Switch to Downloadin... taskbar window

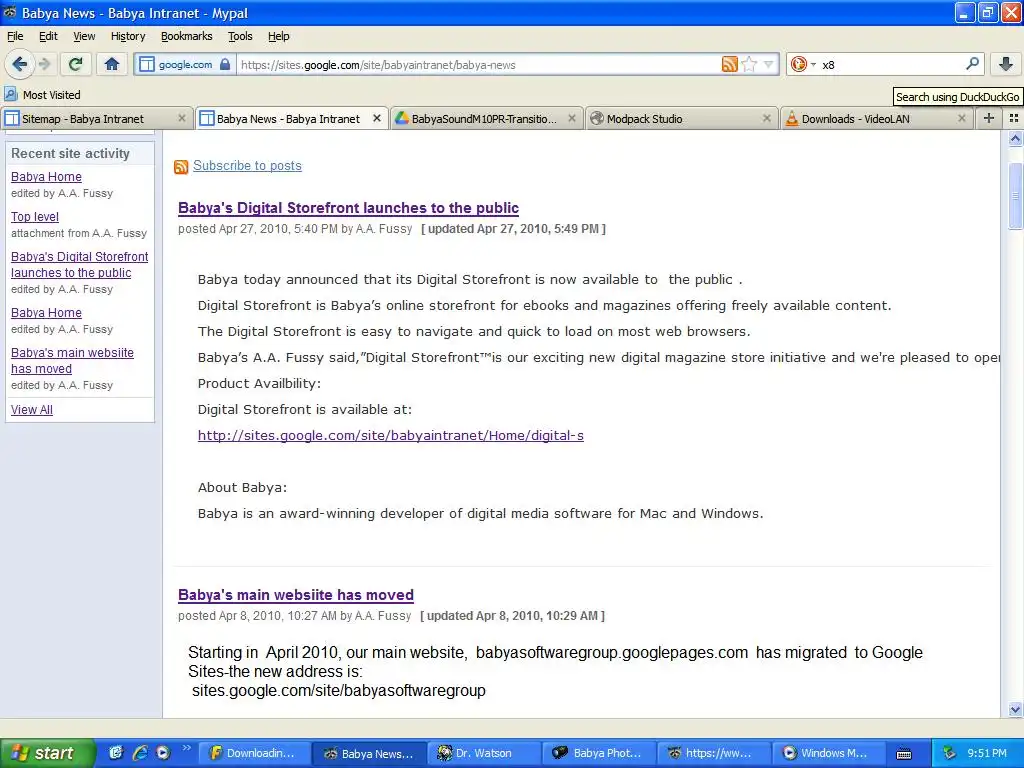pos(253,753)
